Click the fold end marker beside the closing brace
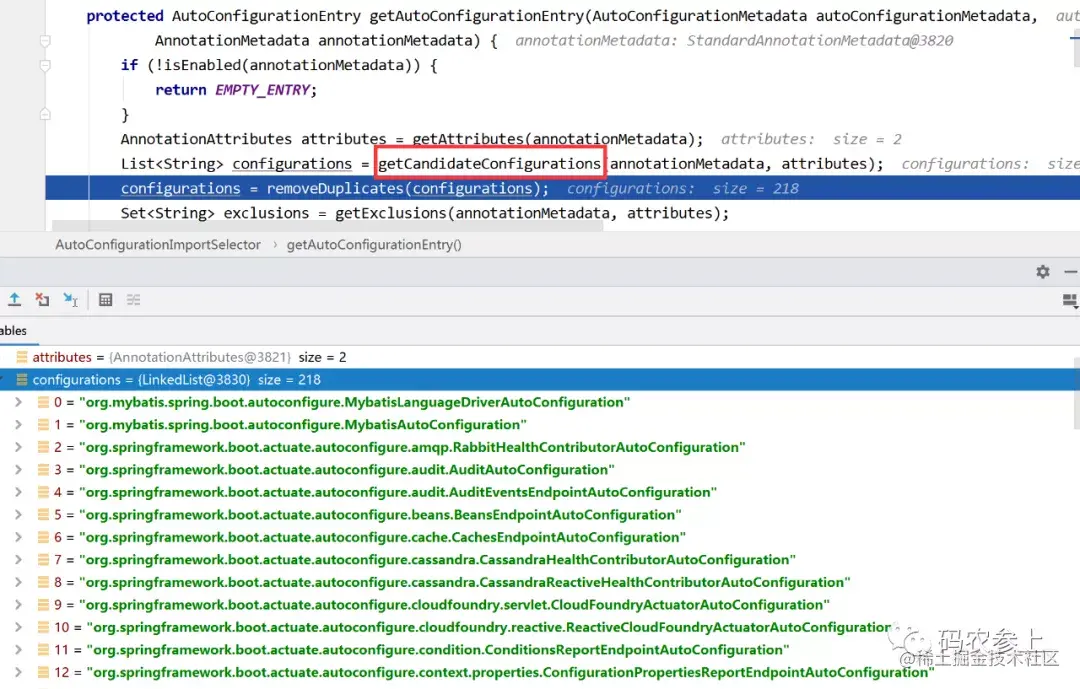The image size is (1080, 689). click(45, 114)
